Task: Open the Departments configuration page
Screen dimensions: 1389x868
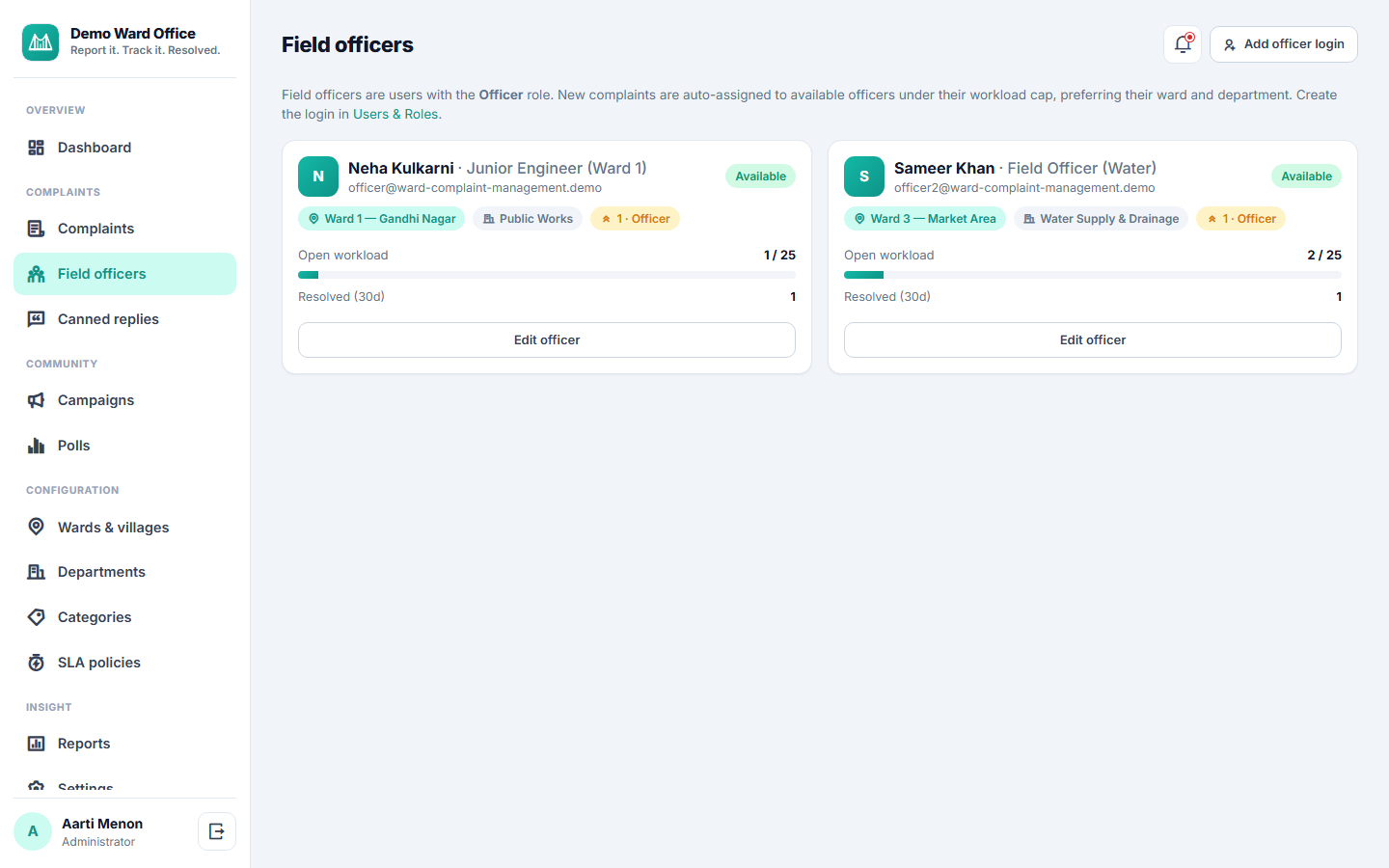Action: point(124,572)
